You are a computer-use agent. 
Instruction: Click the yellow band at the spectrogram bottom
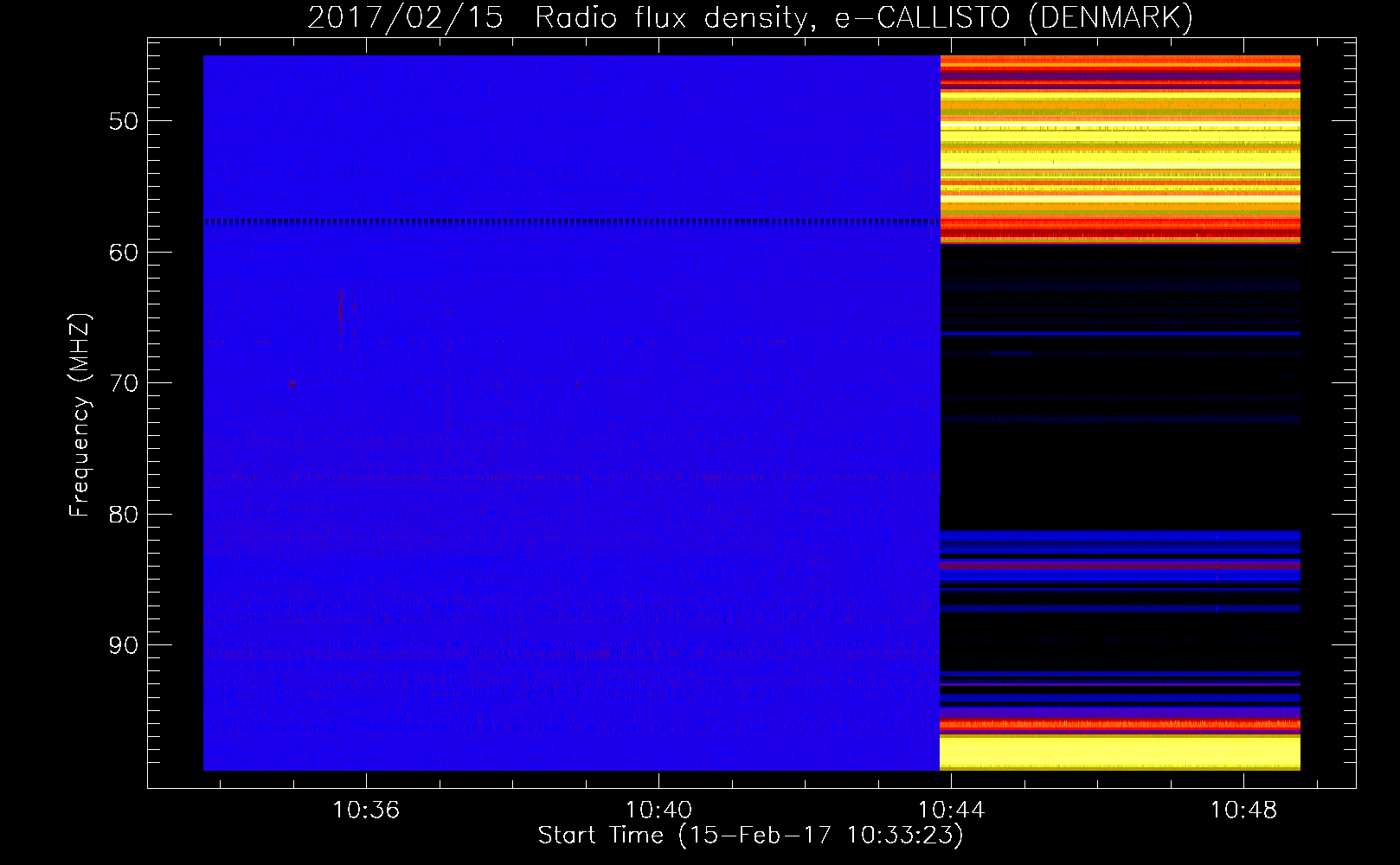click(1121, 753)
